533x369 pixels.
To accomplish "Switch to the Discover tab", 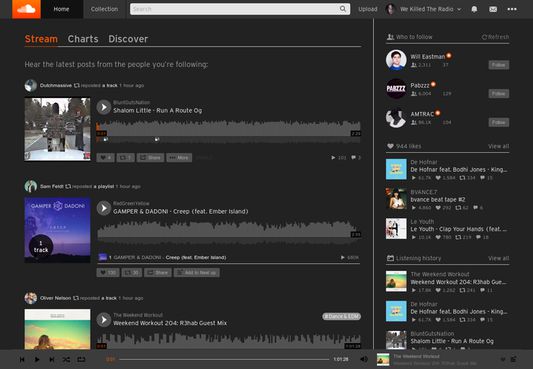I will click(128, 39).
